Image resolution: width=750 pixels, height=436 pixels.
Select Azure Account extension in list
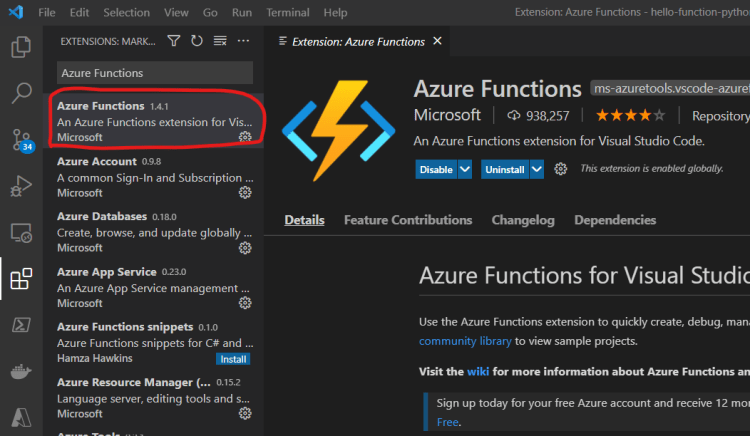point(153,176)
